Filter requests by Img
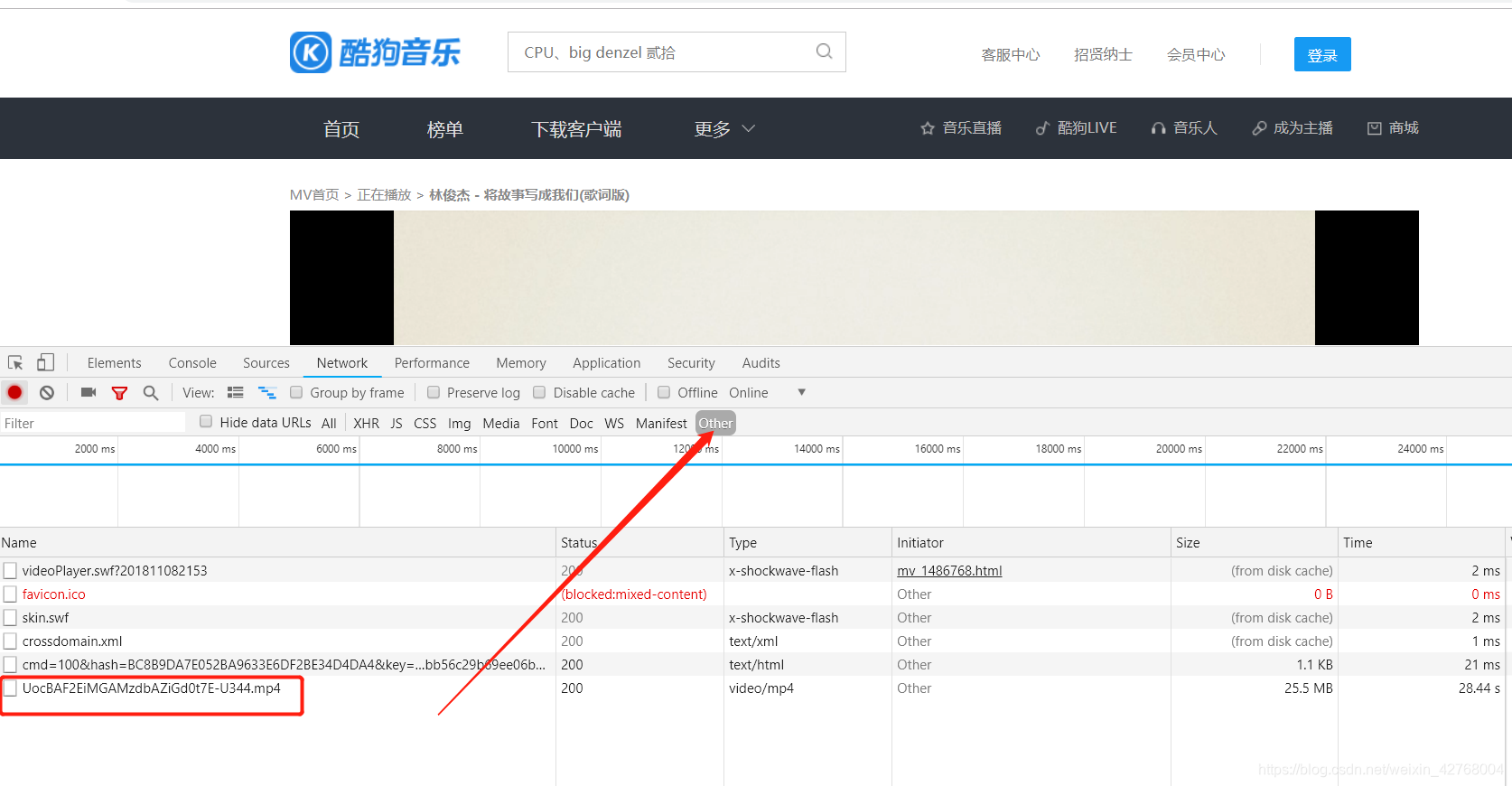This screenshot has height=786, width=1512. point(459,423)
